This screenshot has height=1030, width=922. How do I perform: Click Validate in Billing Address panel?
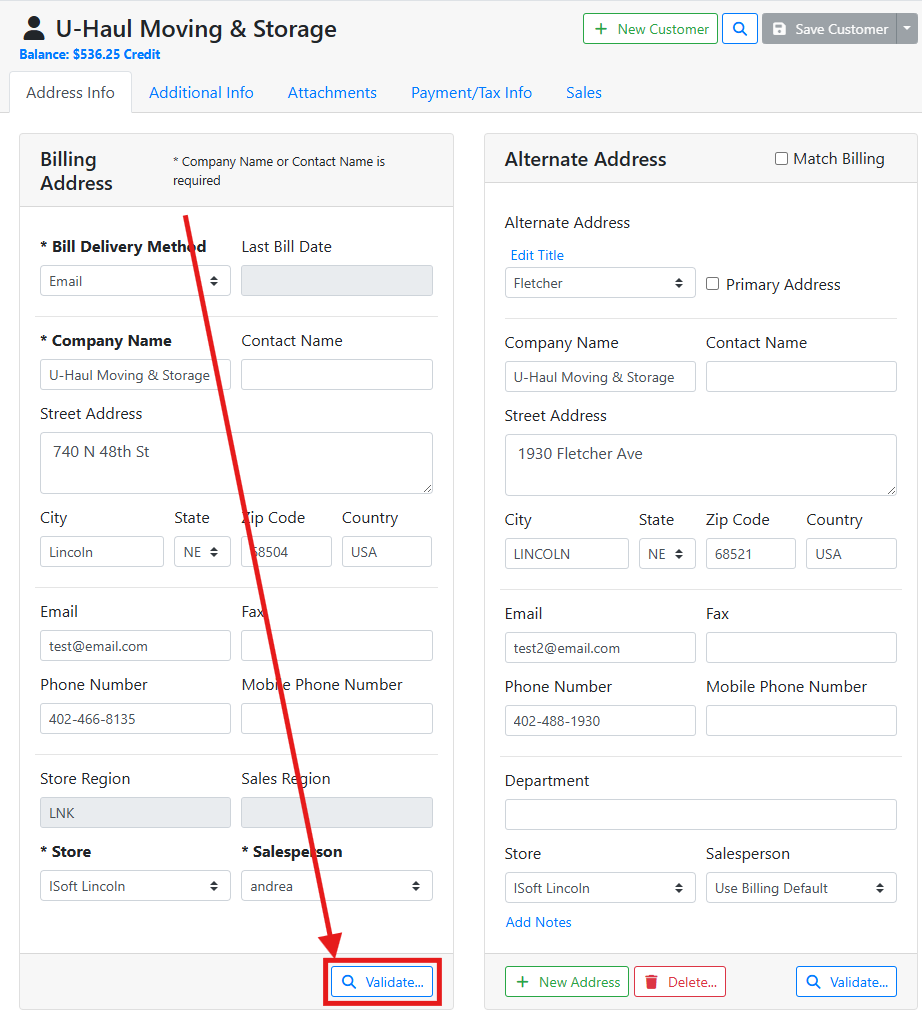[x=383, y=982]
